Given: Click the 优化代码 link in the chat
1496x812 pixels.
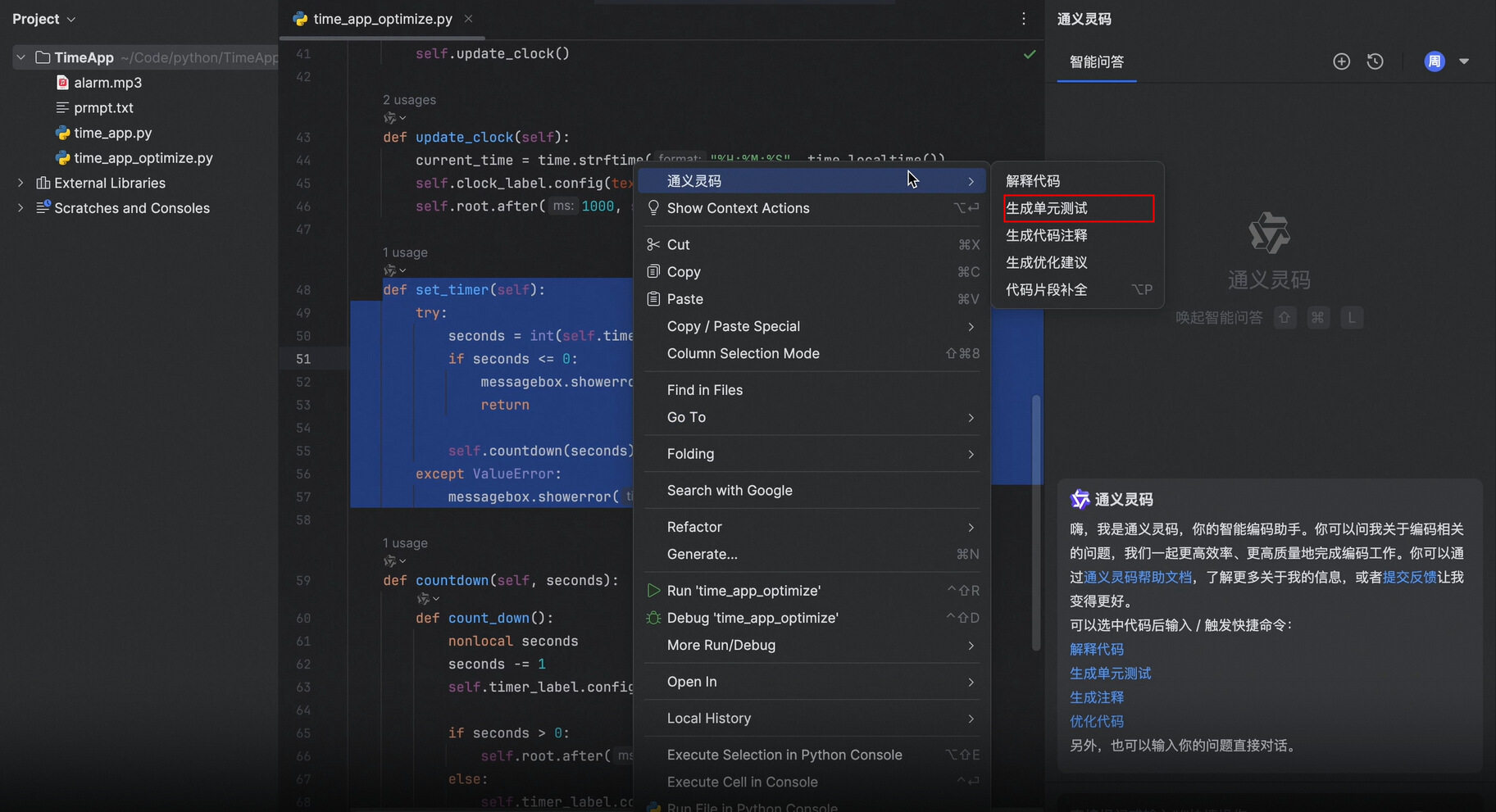Looking at the screenshot, I should point(1097,721).
